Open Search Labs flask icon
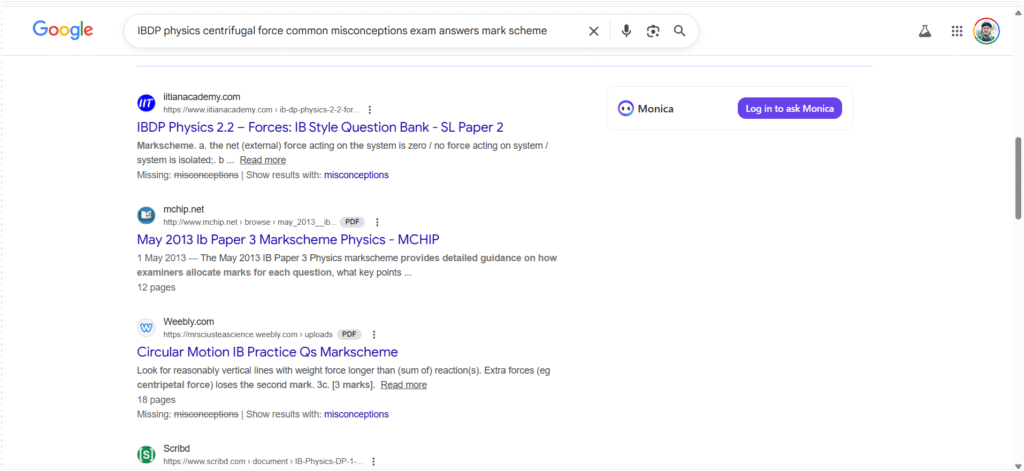The width and height of the screenshot is (1024, 471). point(925,31)
